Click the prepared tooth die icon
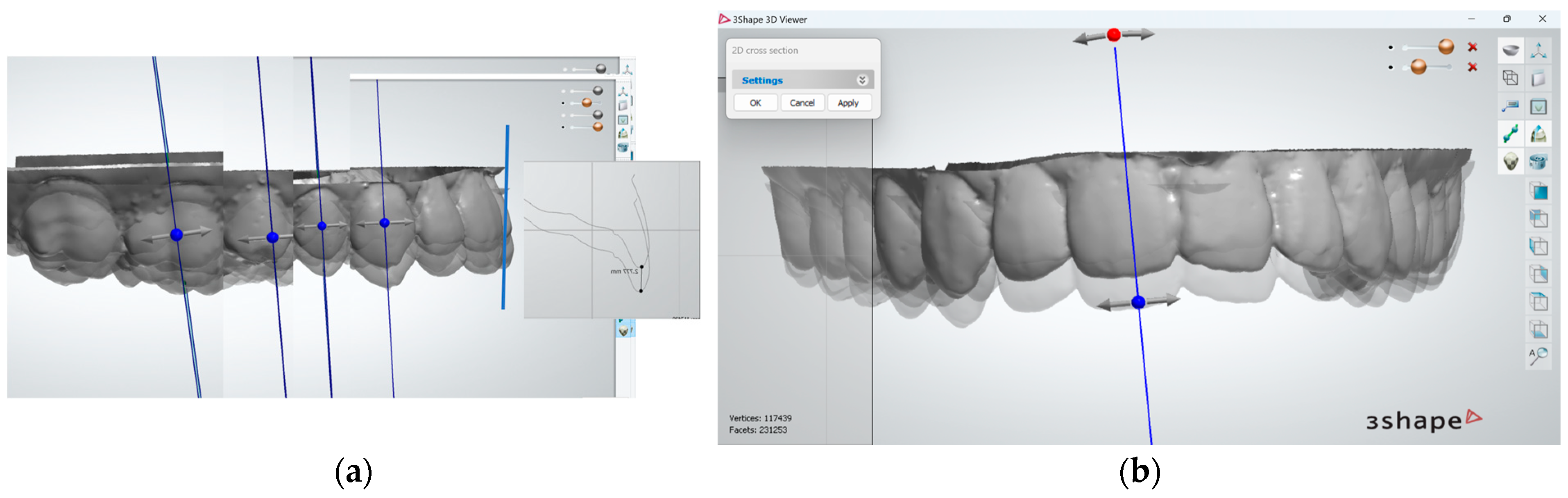This screenshot has height=498, width=1568. coord(1538,134)
